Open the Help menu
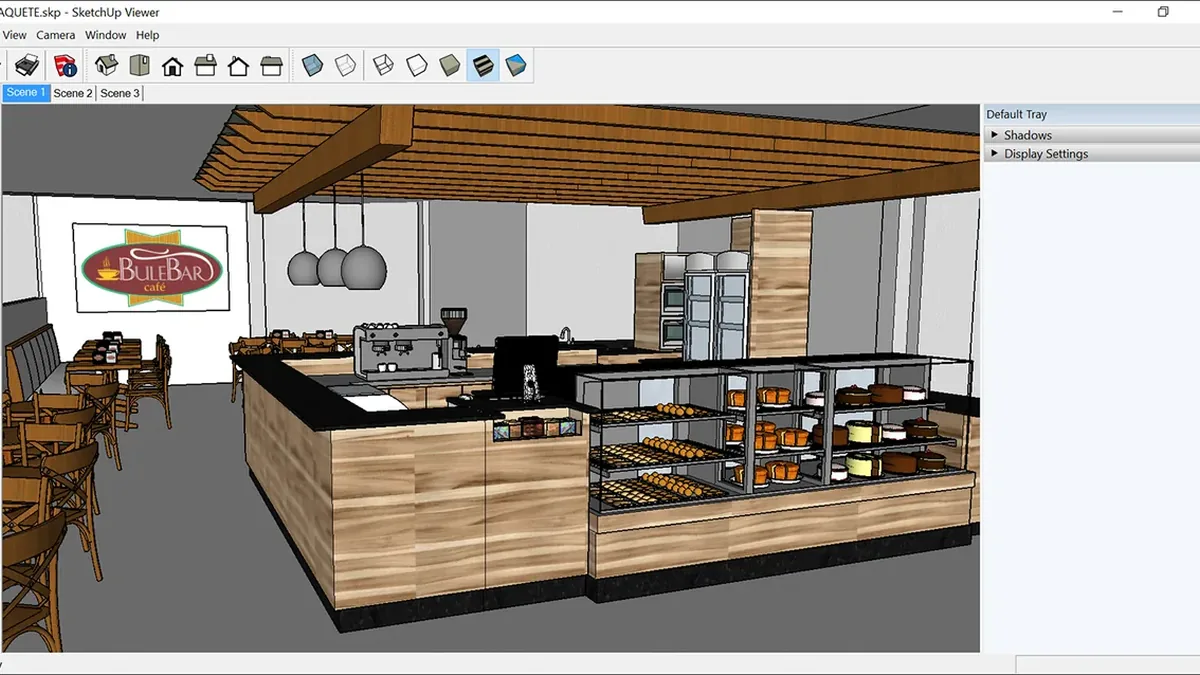The height and width of the screenshot is (675, 1200). tap(148, 35)
